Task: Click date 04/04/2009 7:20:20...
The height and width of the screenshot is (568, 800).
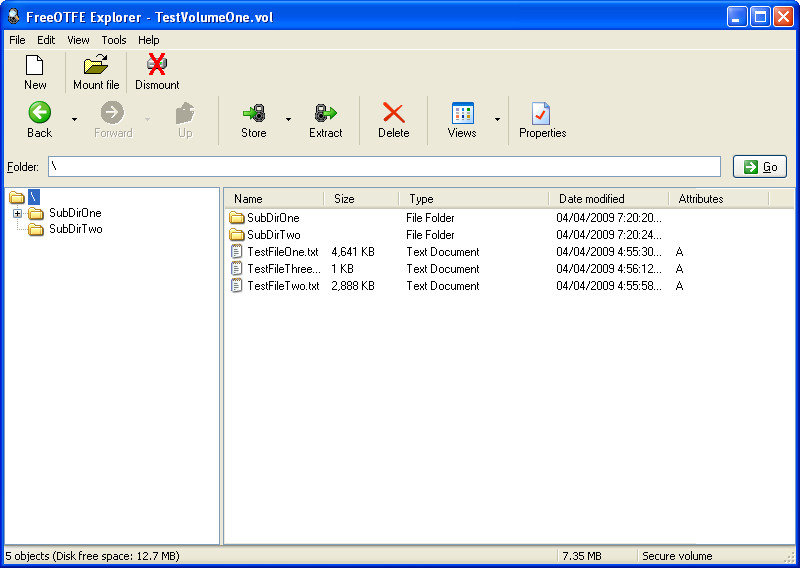Action: coord(609,218)
